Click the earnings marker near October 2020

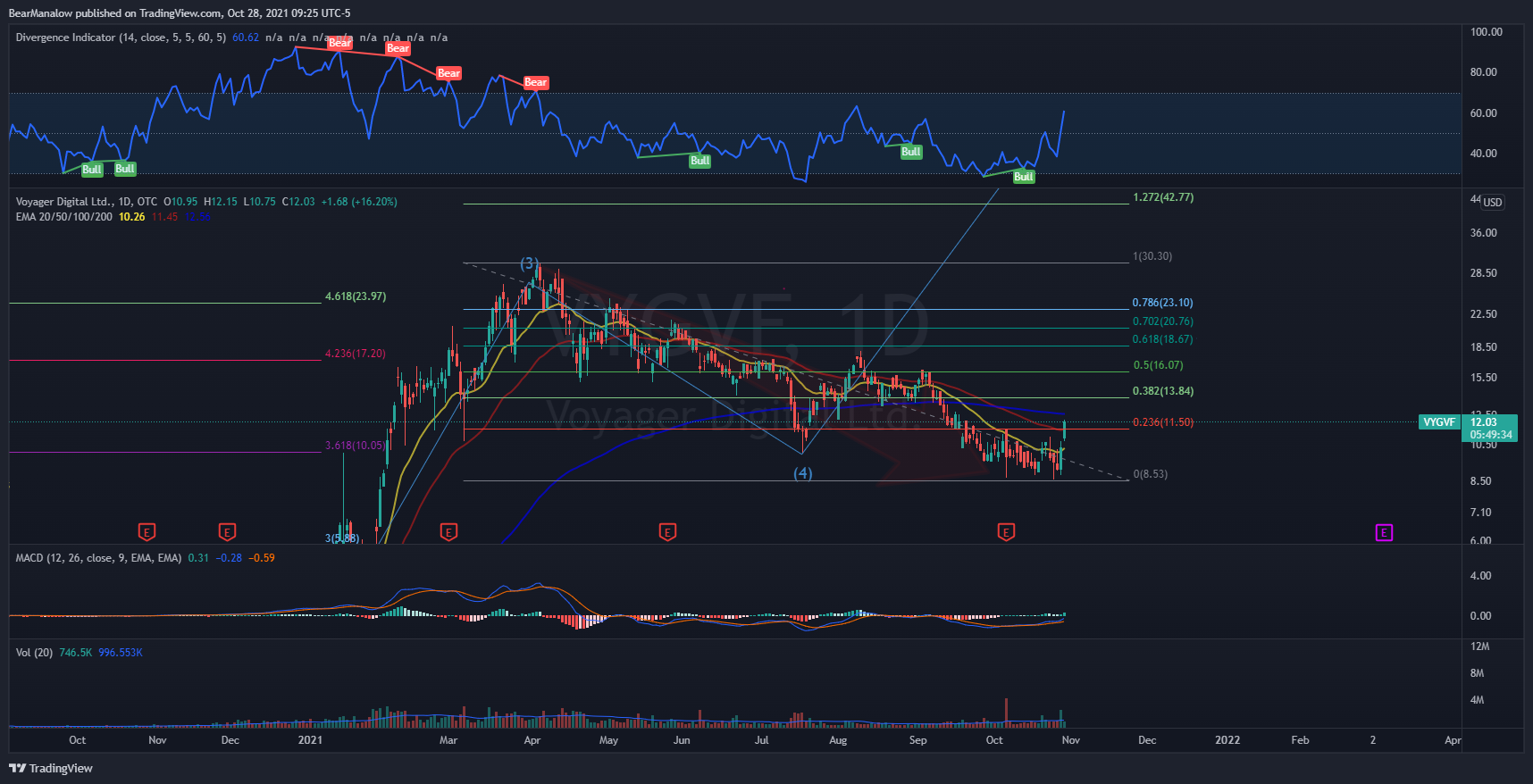tap(147, 532)
